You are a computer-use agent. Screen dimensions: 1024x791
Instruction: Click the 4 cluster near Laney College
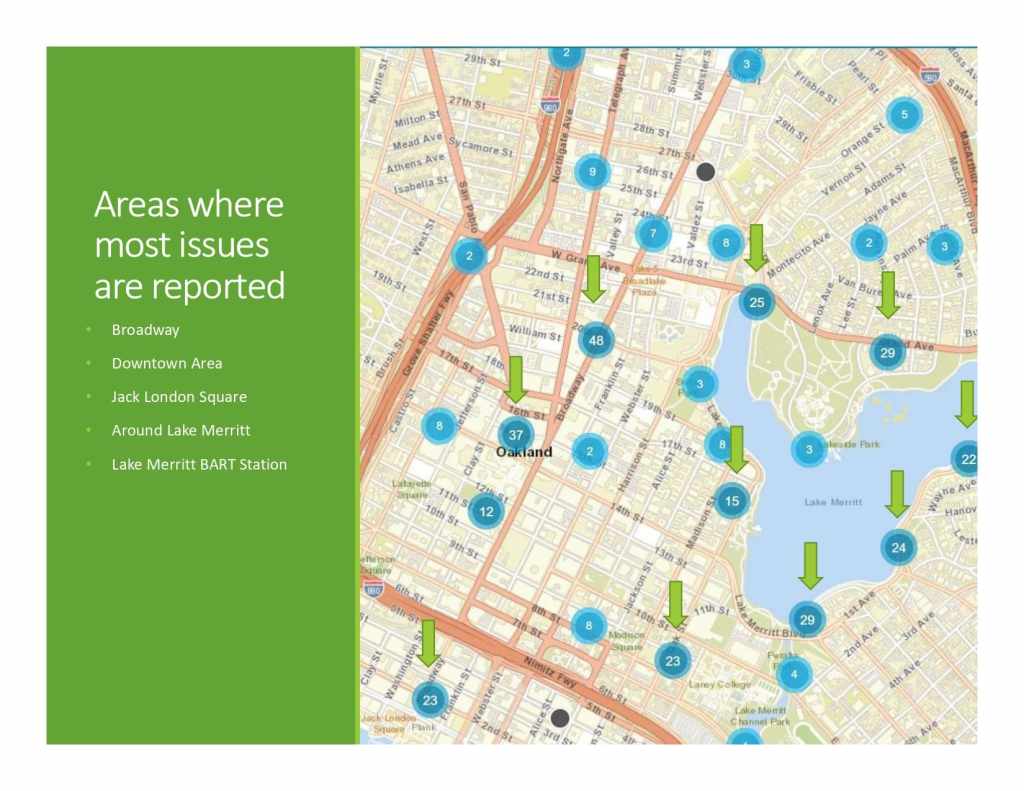[x=793, y=674]
